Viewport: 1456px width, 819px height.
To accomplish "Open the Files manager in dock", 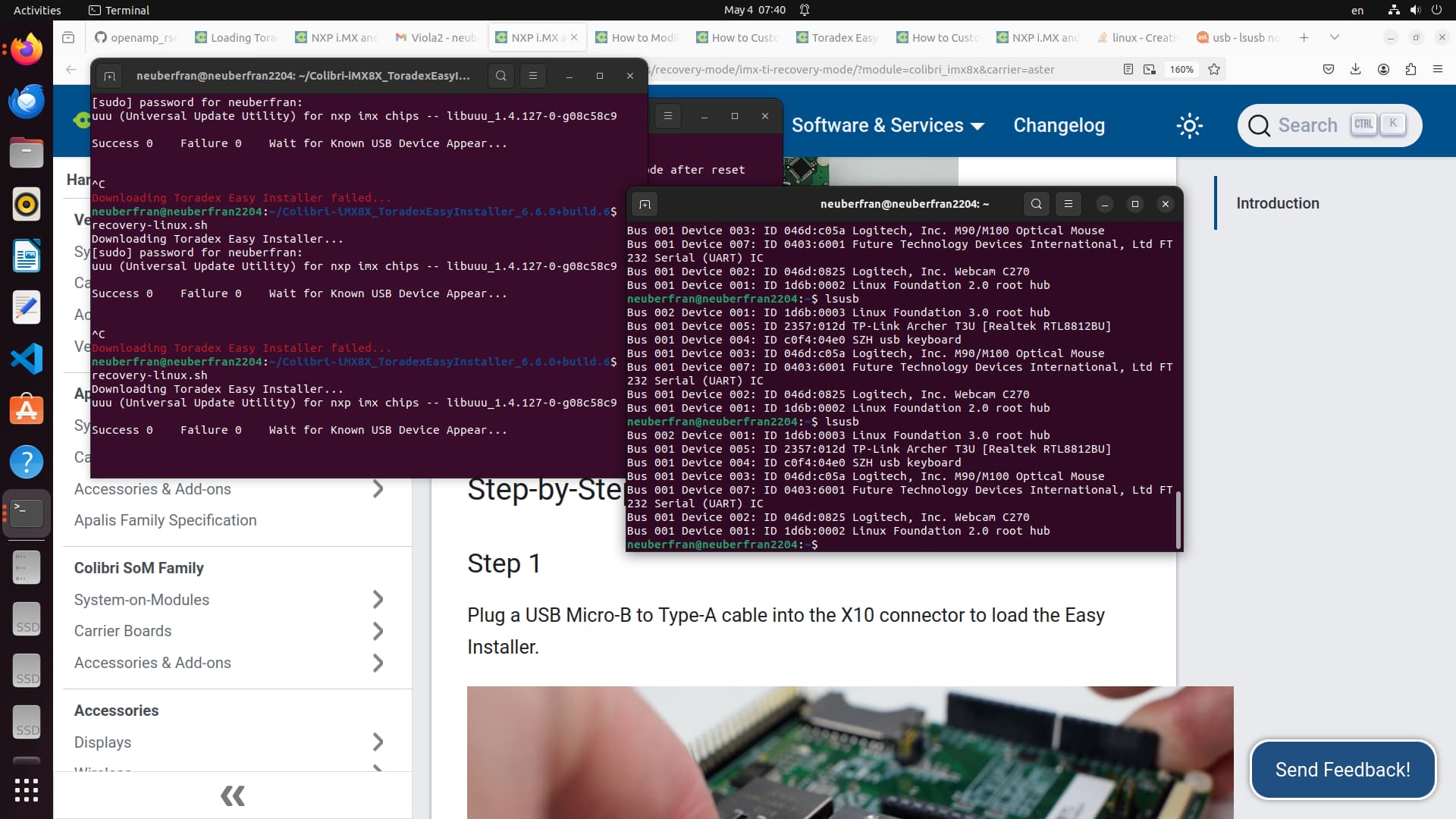I will coord(27,153).
